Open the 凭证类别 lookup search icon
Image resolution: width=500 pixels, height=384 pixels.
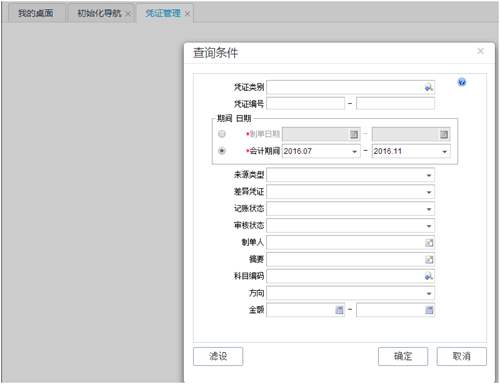click(429, 88)
